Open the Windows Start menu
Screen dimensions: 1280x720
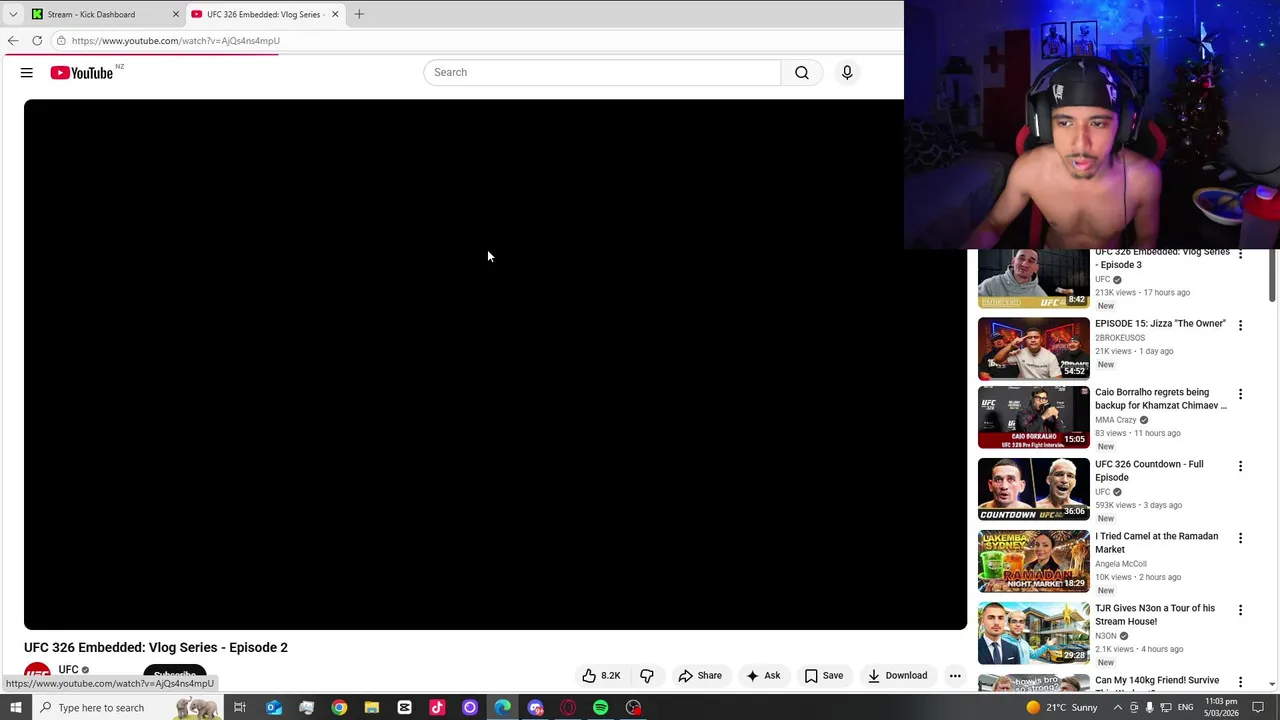tap(15, 708)
